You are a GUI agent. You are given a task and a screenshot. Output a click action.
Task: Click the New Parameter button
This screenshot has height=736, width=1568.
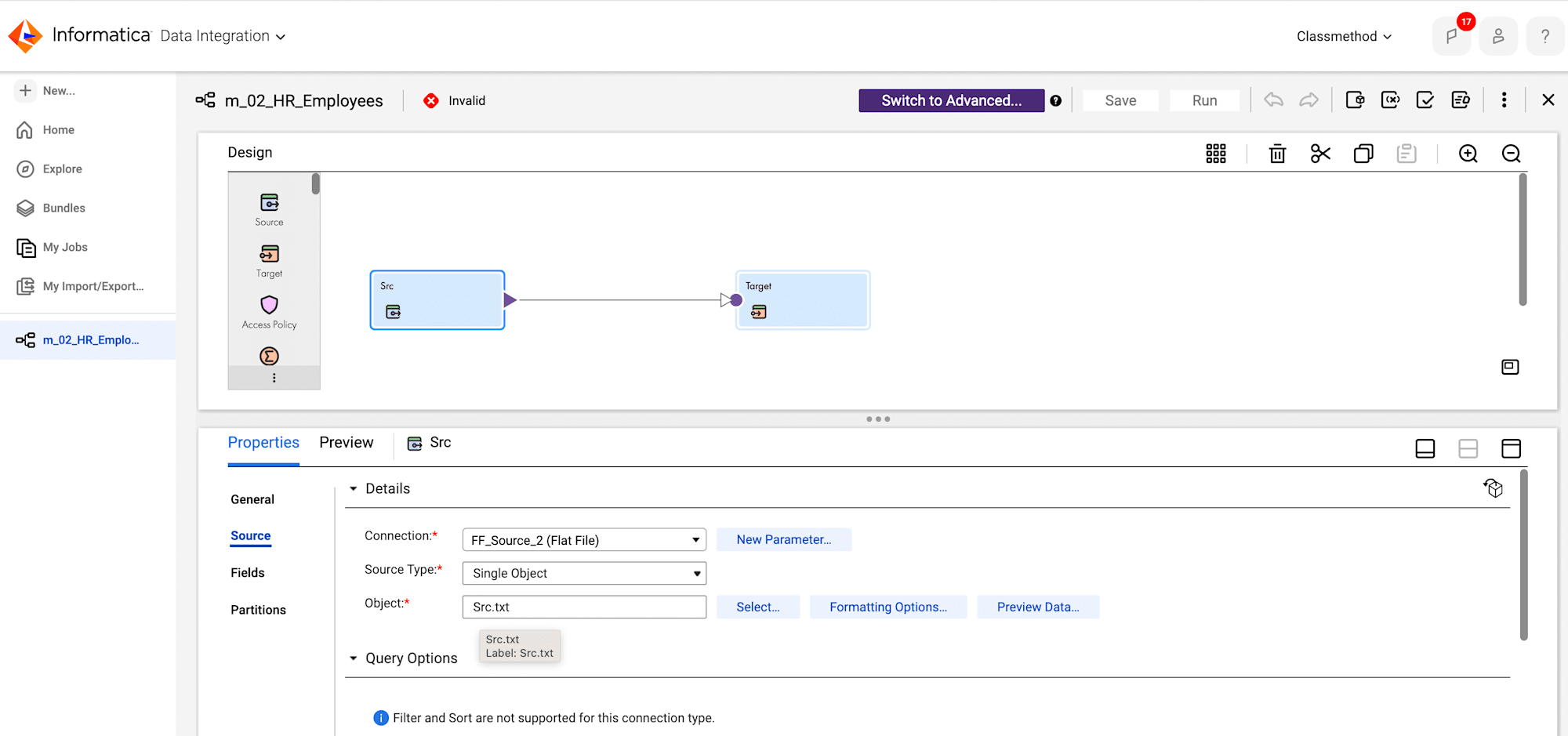pos(784,539)
